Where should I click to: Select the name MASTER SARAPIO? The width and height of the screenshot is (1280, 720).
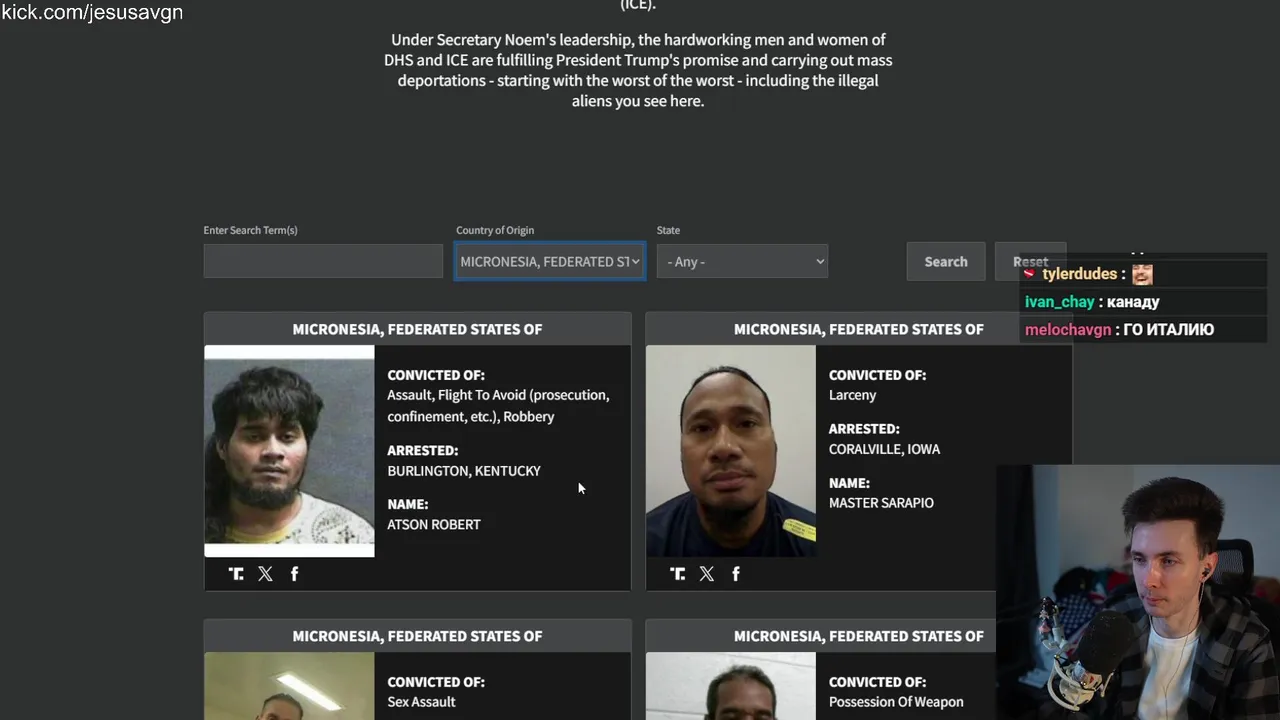[x=881, y=503]
